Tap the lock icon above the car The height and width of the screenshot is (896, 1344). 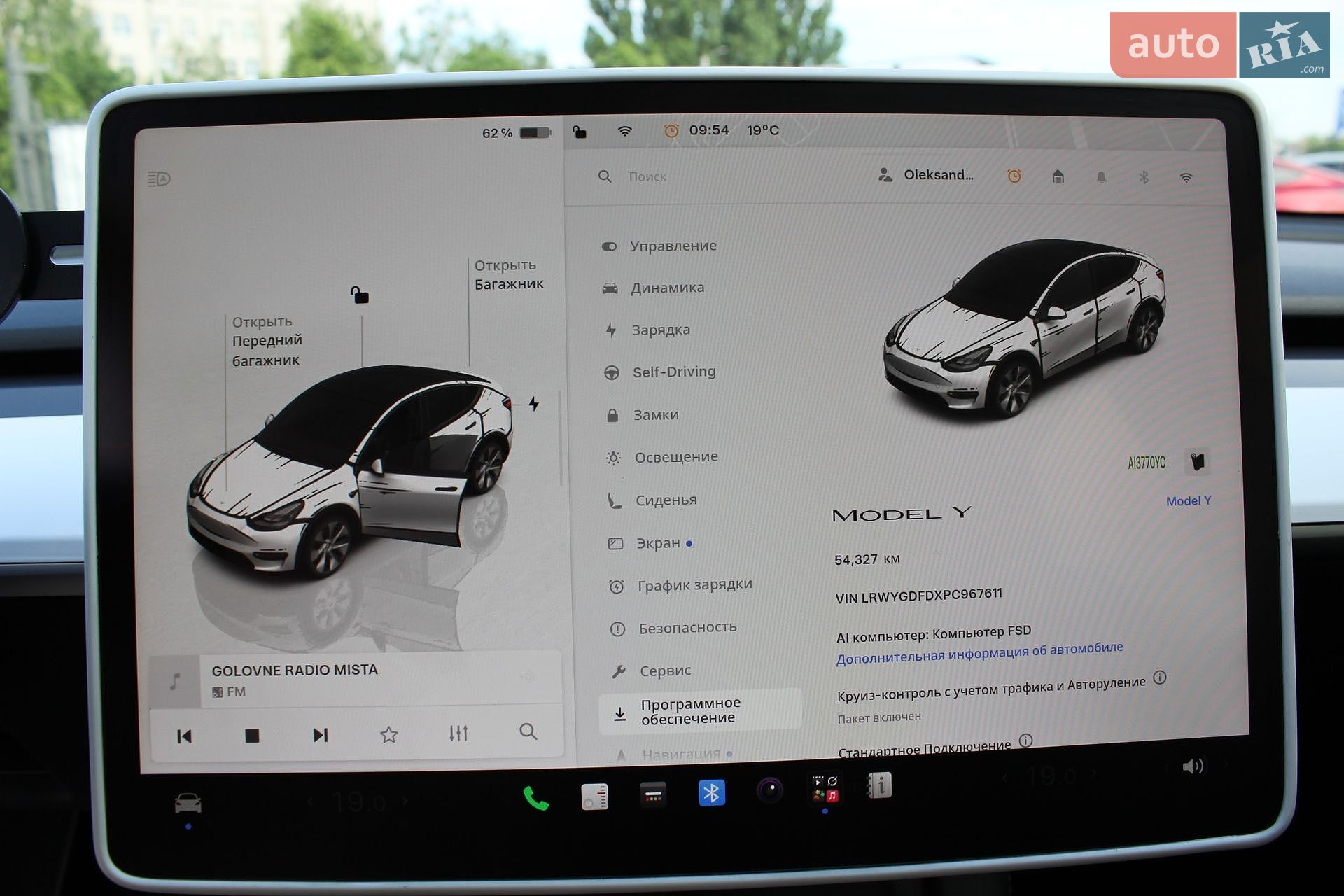[x=360, y=295]
